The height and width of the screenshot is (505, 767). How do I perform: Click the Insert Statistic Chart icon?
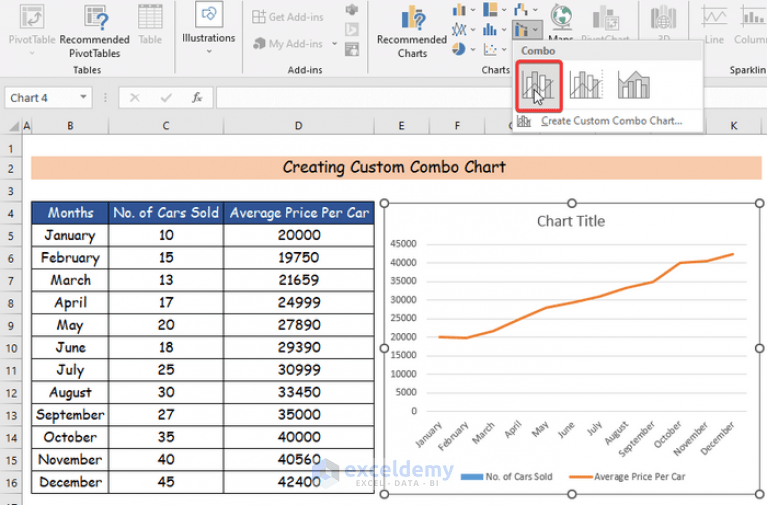(x=490, y=30)
